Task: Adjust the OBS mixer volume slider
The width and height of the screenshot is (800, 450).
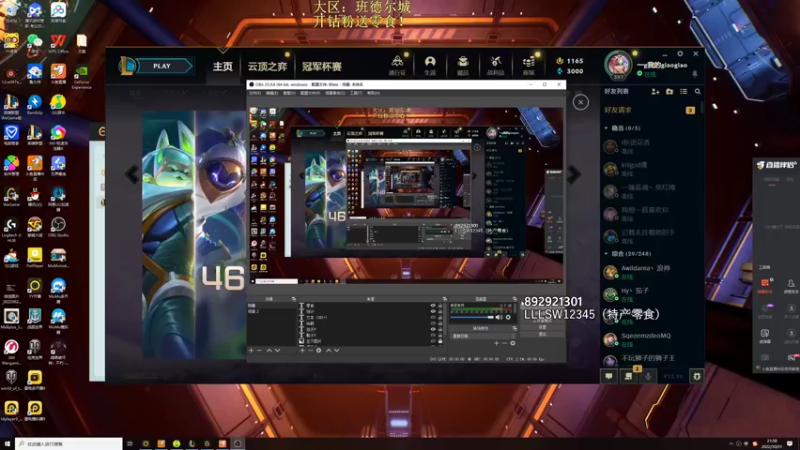Action: tap(472, 317)
